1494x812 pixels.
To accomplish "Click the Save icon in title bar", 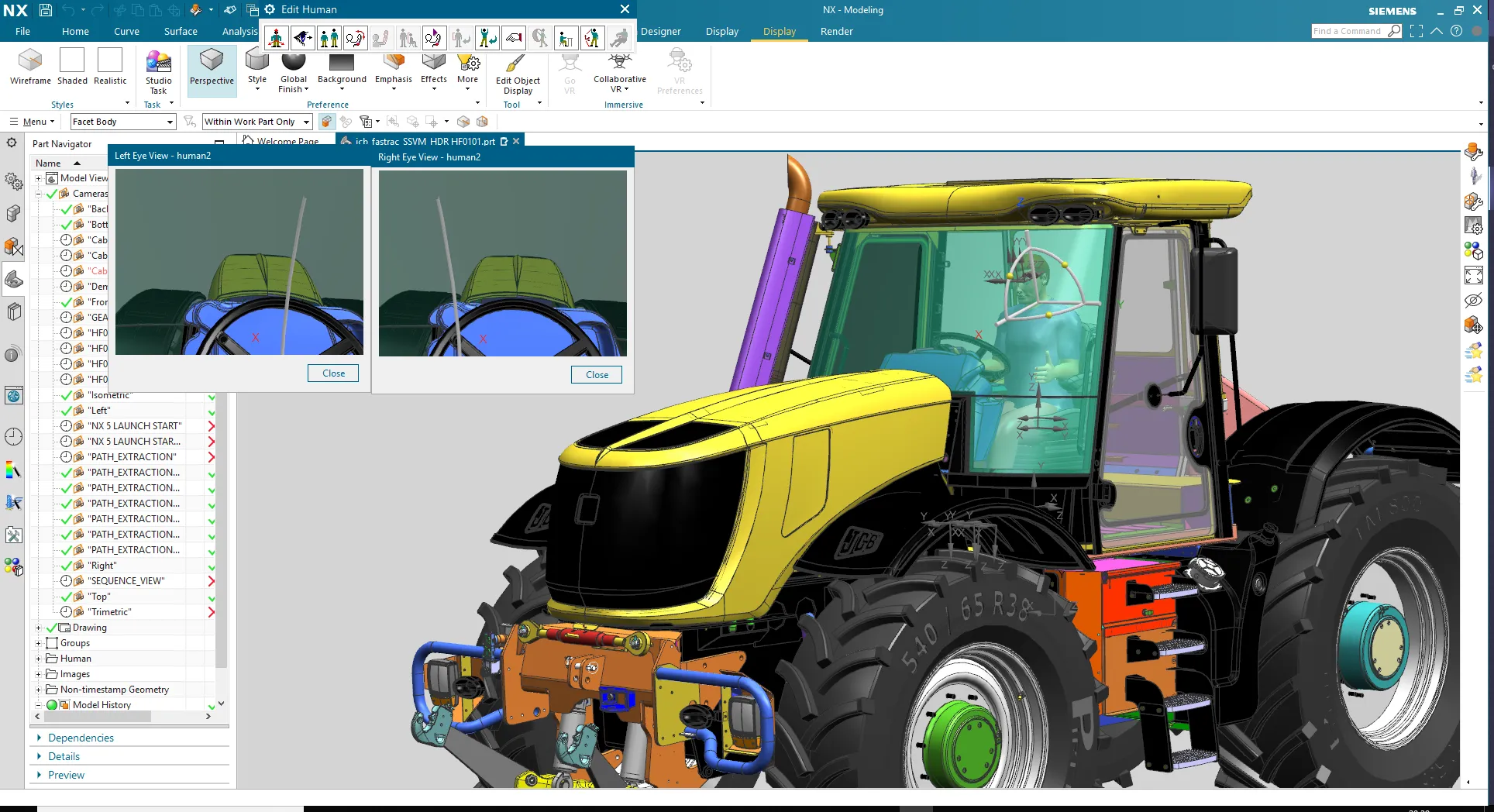I will click(x=46, y=10).
